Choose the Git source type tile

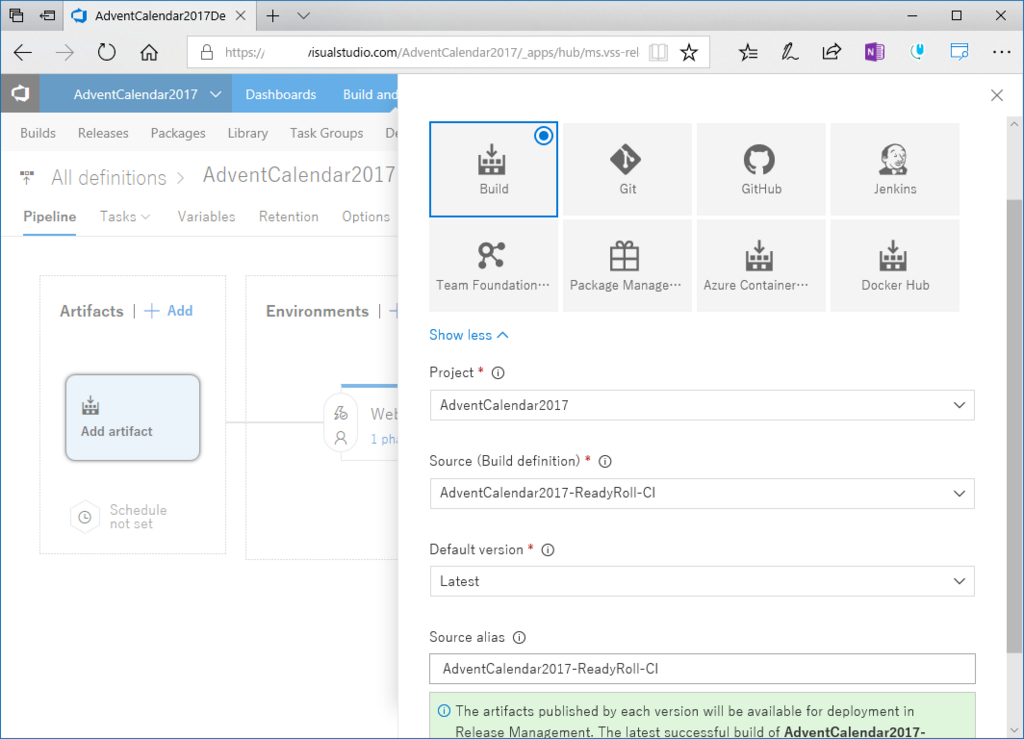pyautogui.click(x=627, y=169)
